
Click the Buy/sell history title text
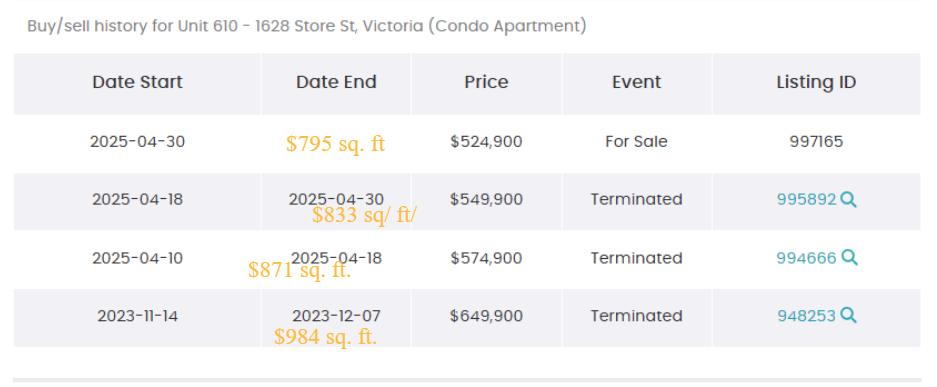(x=307, y=26)
